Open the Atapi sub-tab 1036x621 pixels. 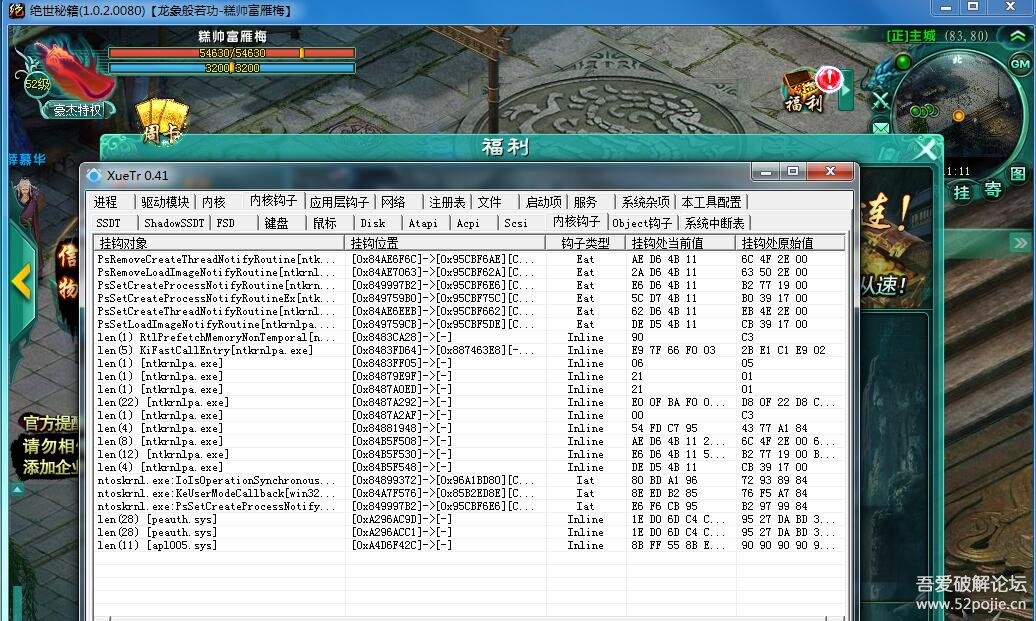tap(423, 223)
